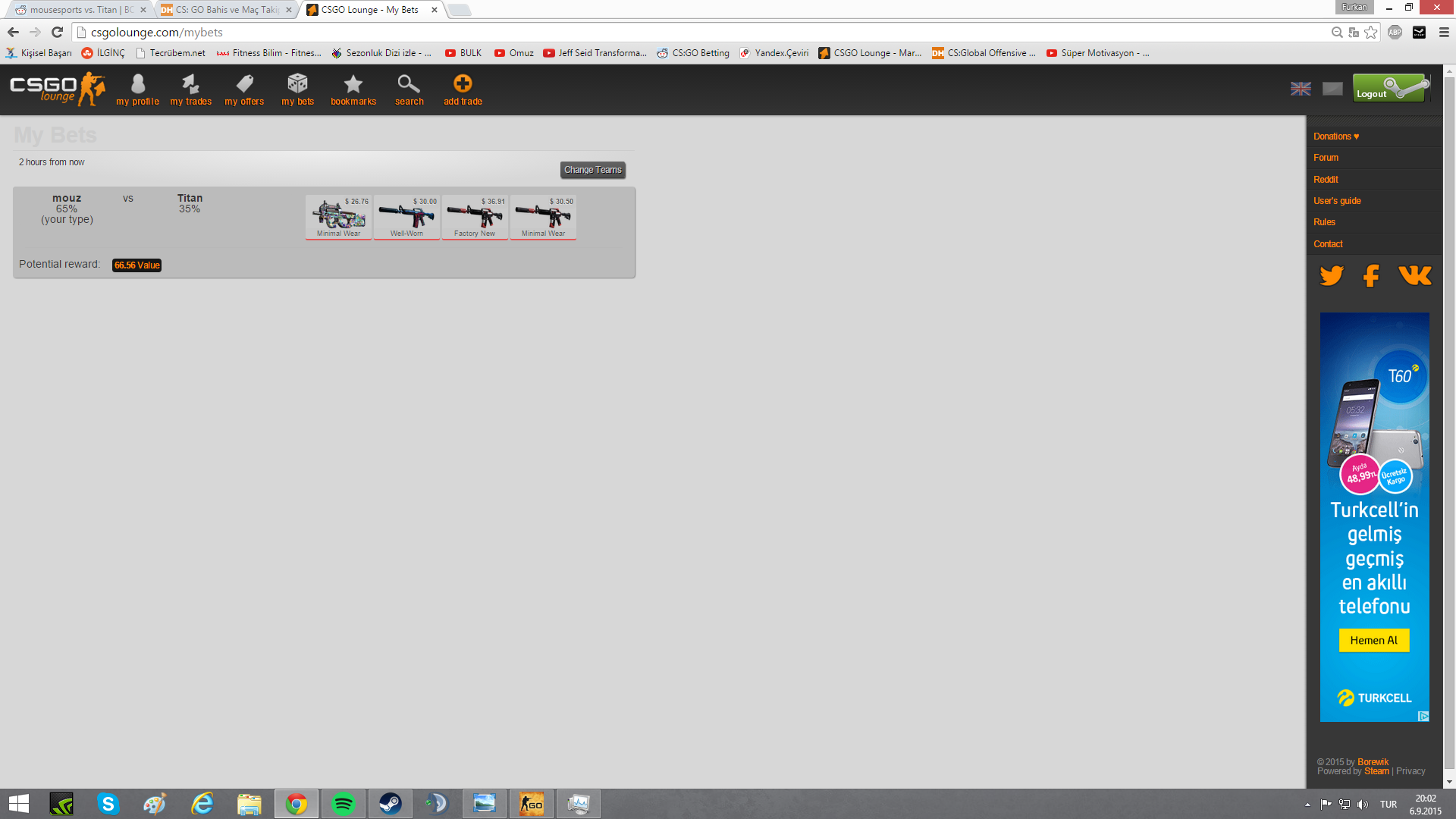Switch language with UK flag icon
Screen dimensions: 1456x819
tap(1301, 89)
